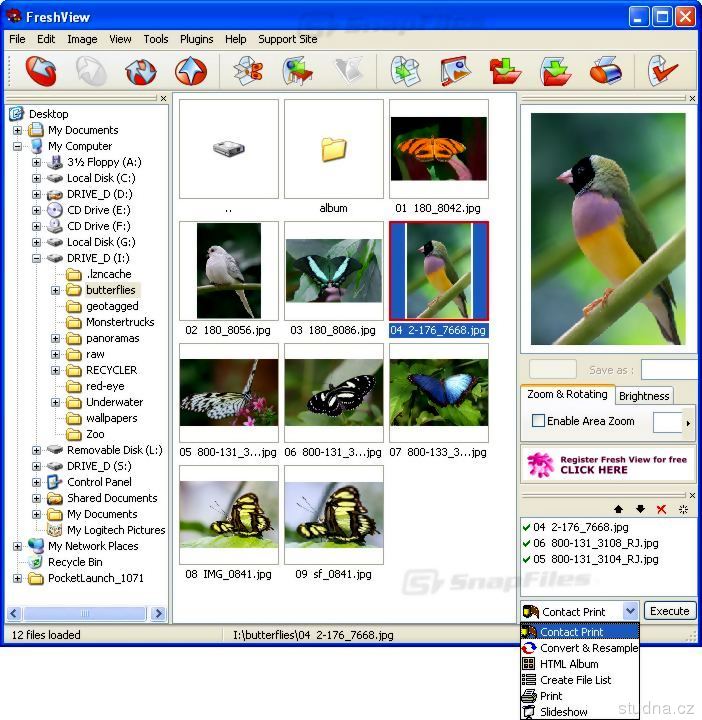
Task: Open the Contact Print dropdown arrow
Action: 629,611
